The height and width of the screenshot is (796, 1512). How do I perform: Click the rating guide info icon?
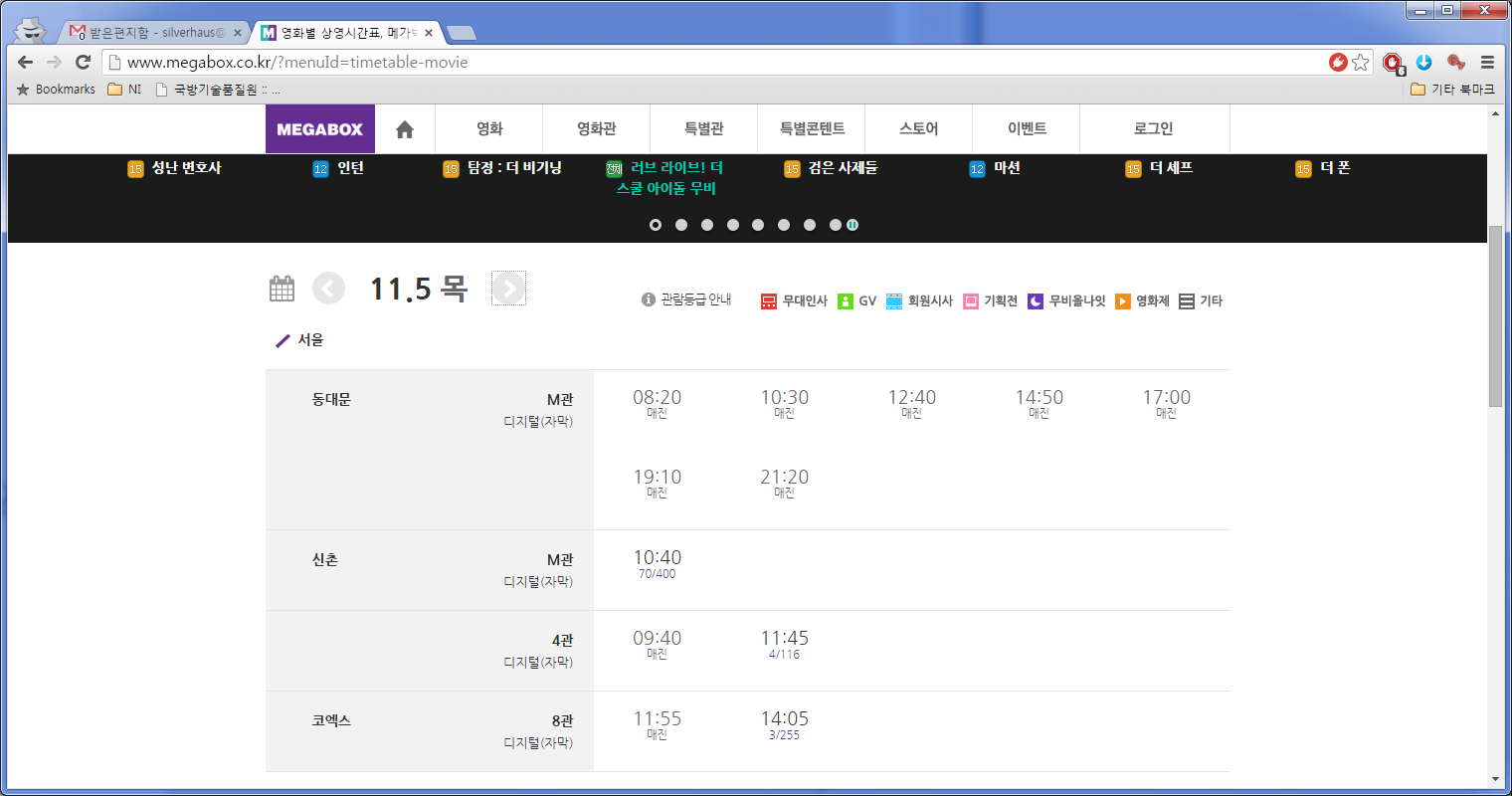tap(649, 299)
